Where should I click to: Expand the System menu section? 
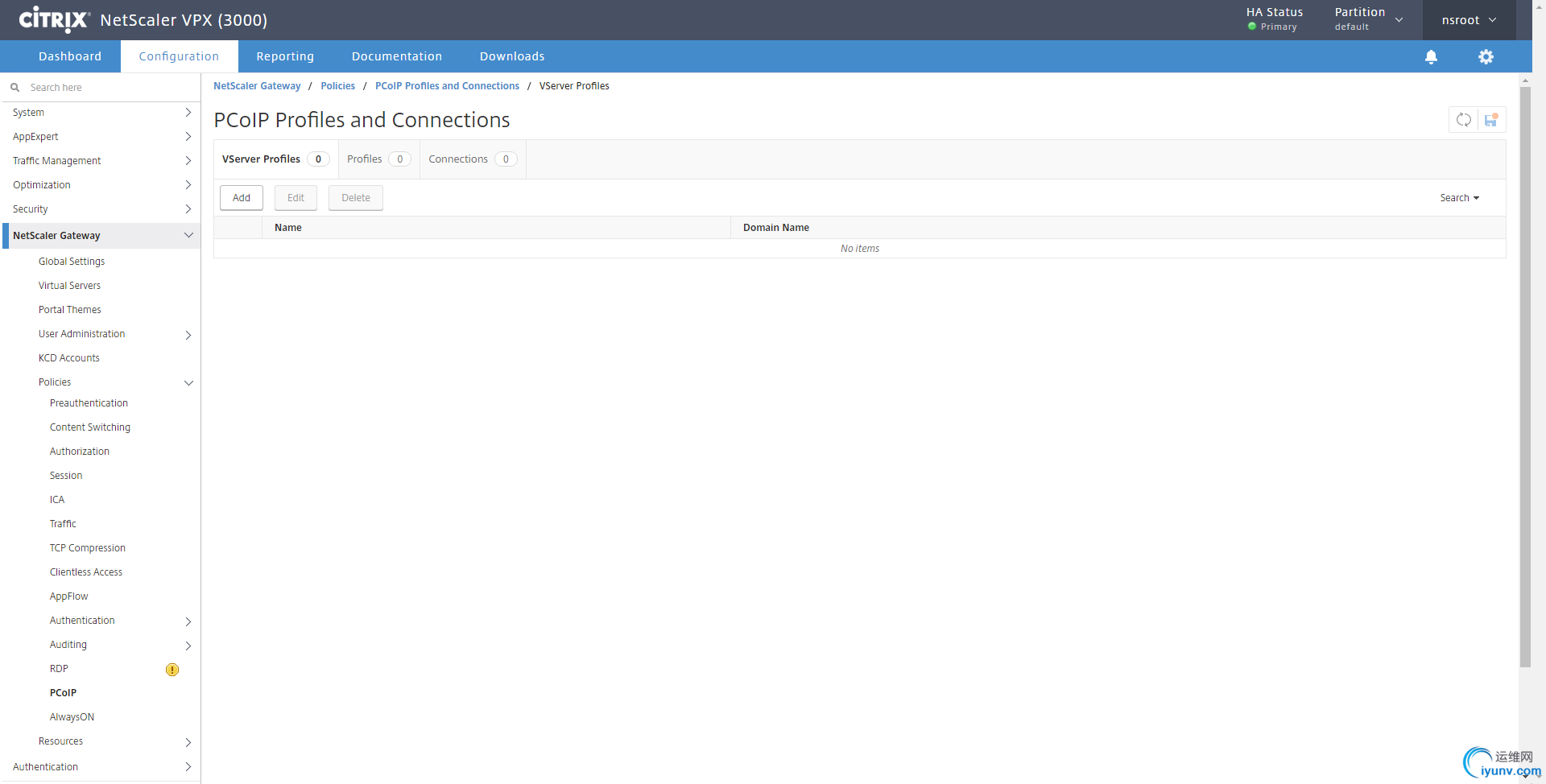[x=188, y=113]
